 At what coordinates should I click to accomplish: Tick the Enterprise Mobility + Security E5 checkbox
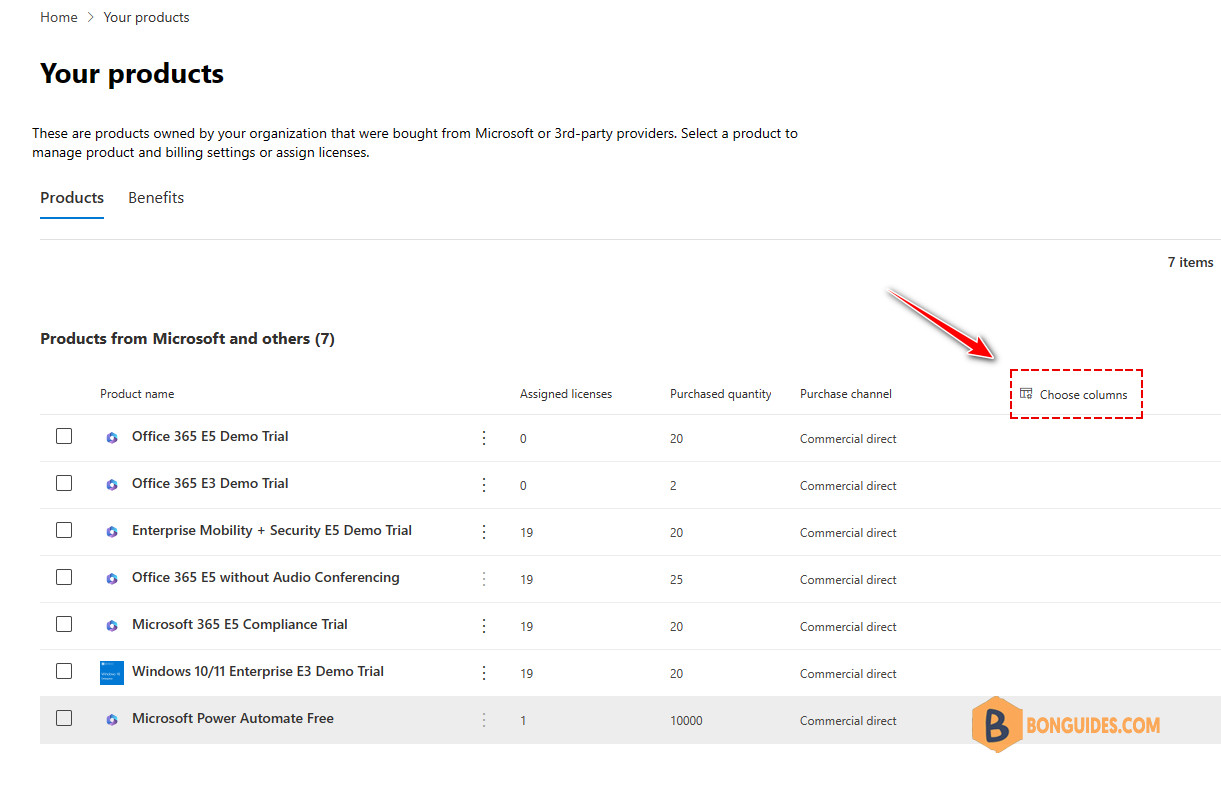[x=64, y=530]
